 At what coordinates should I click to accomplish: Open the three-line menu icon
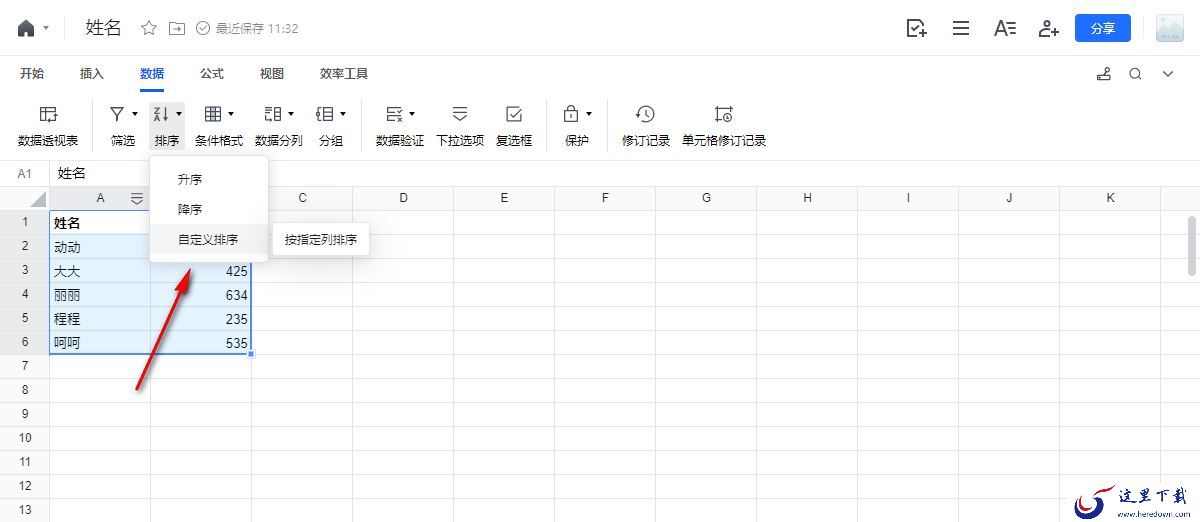click(x=961, y=28)
